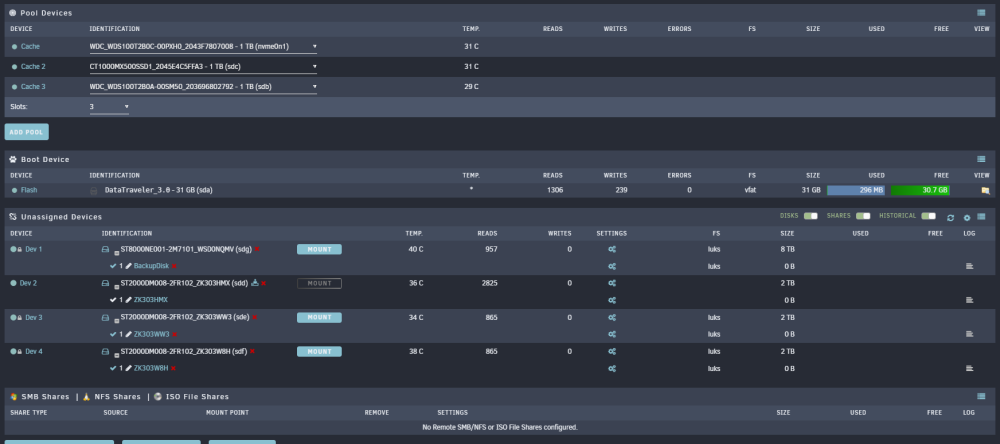
Task: Mount Dev 1 with the MOUNT button
Action: click(319, 249)
